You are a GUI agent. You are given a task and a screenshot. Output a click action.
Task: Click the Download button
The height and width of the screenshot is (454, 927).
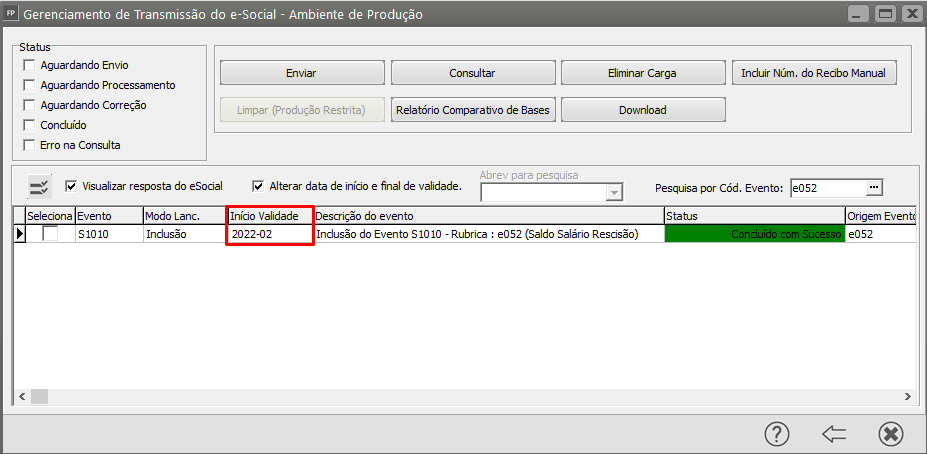[643, 110]
